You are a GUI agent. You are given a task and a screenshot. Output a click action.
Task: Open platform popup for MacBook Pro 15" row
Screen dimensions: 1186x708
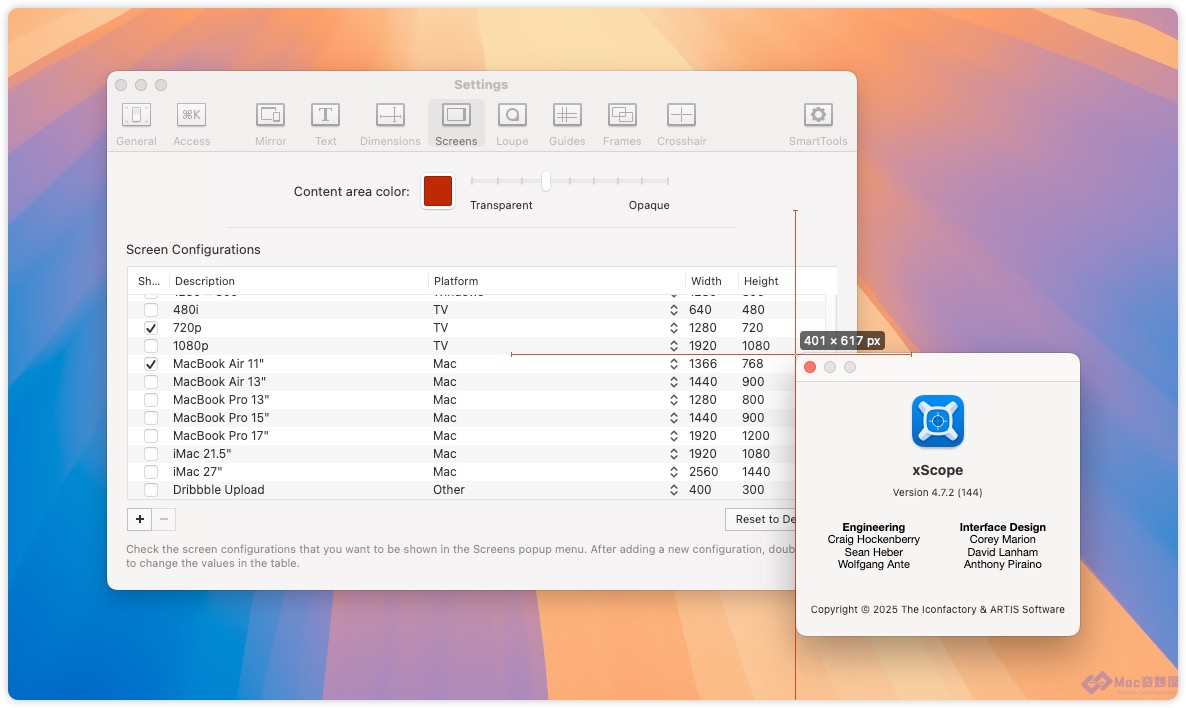673,418
